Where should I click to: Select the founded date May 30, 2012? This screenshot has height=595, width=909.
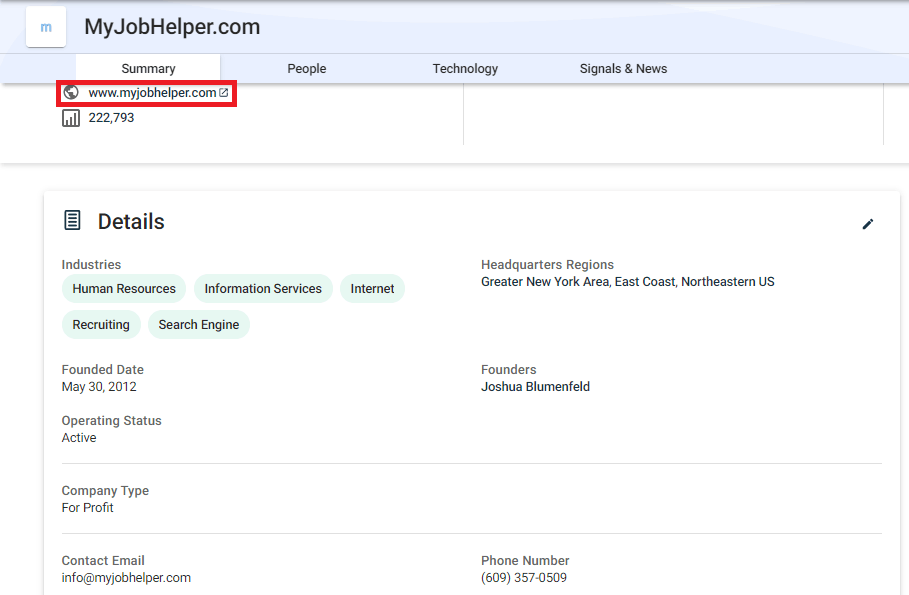click(x=99, y=387)
